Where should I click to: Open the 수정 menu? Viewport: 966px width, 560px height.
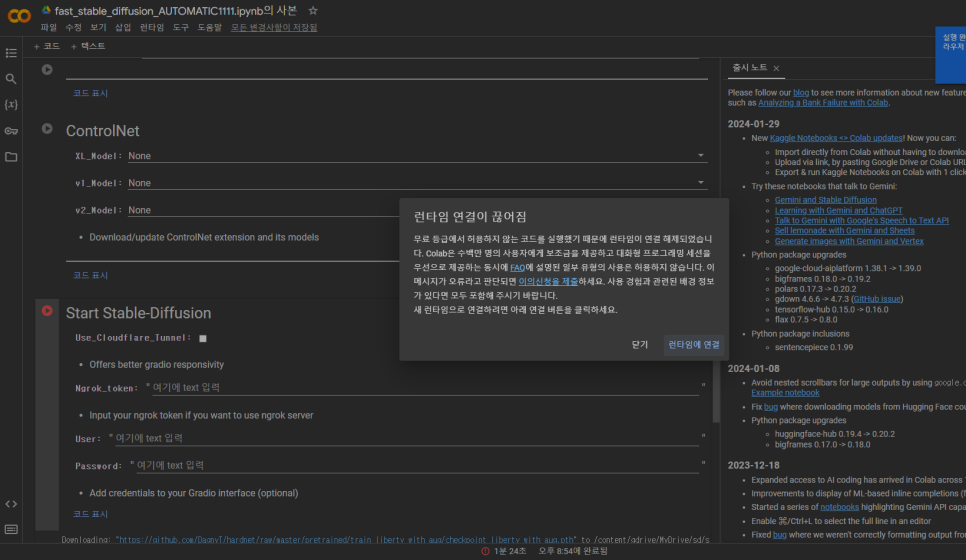tap(73, 27)
